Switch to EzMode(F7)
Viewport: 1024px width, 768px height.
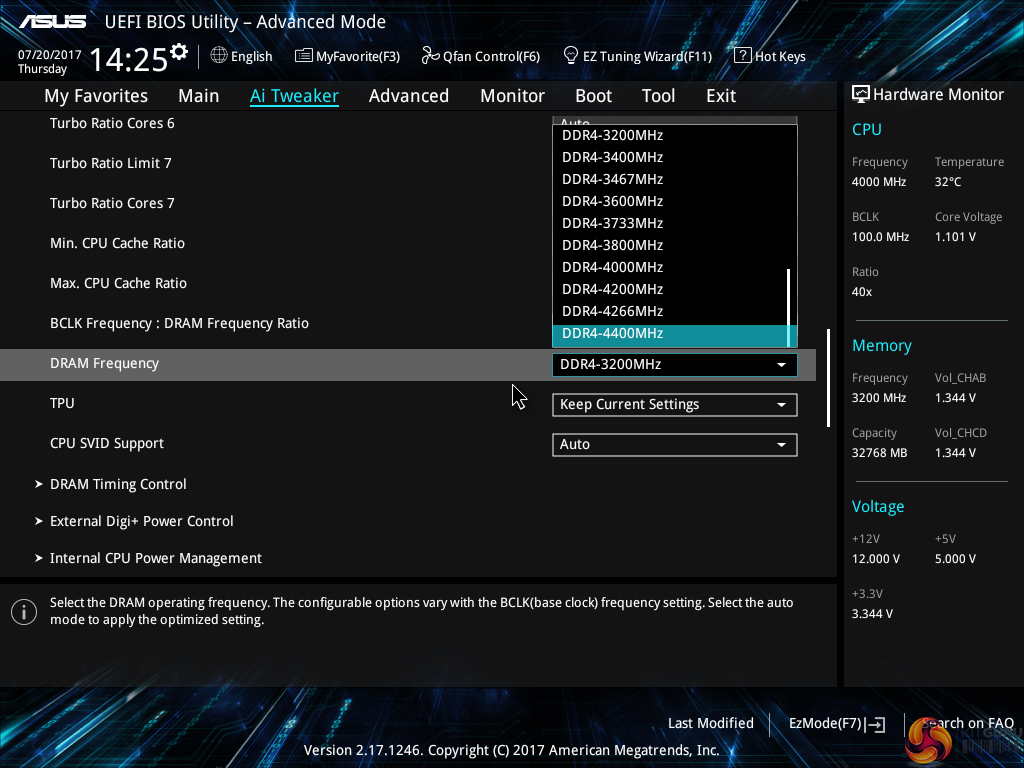836,723
